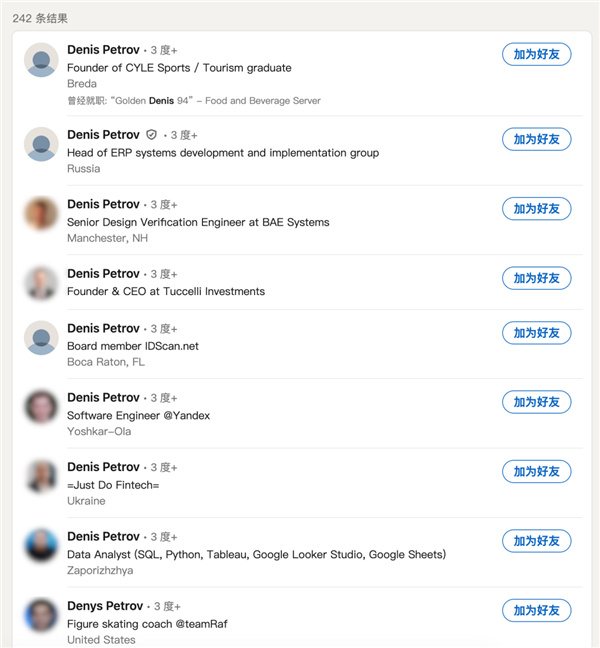
Task: Select the placeholder avatar for the IDScan.net board member
Action: tap(41, 337)
